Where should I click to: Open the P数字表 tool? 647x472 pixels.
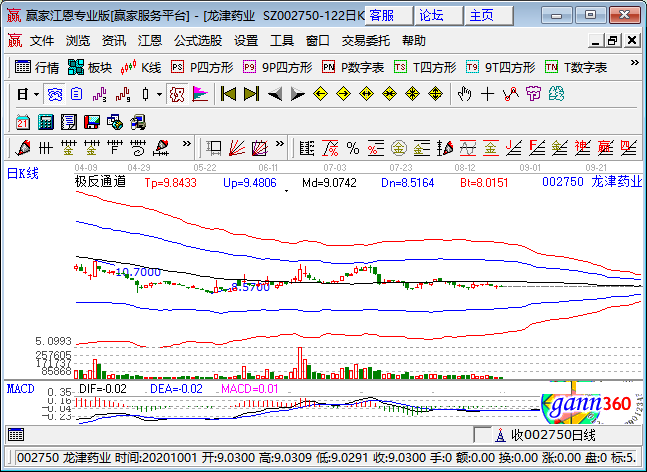(x=353, y=67)
